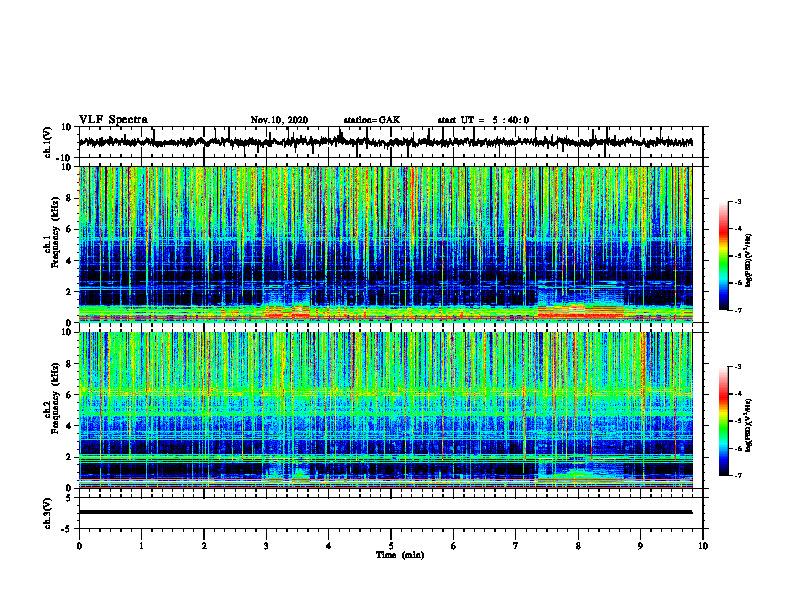Click time axis tick label "0"

click(x=79, y=546)
